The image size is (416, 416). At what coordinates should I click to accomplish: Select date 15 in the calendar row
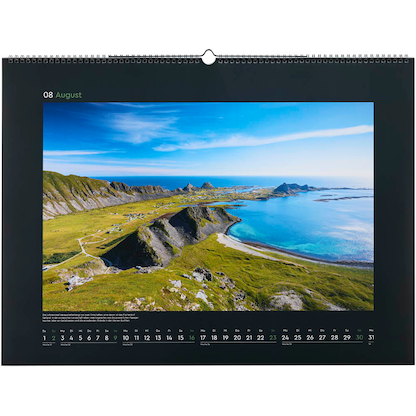[x=181, y=338]
